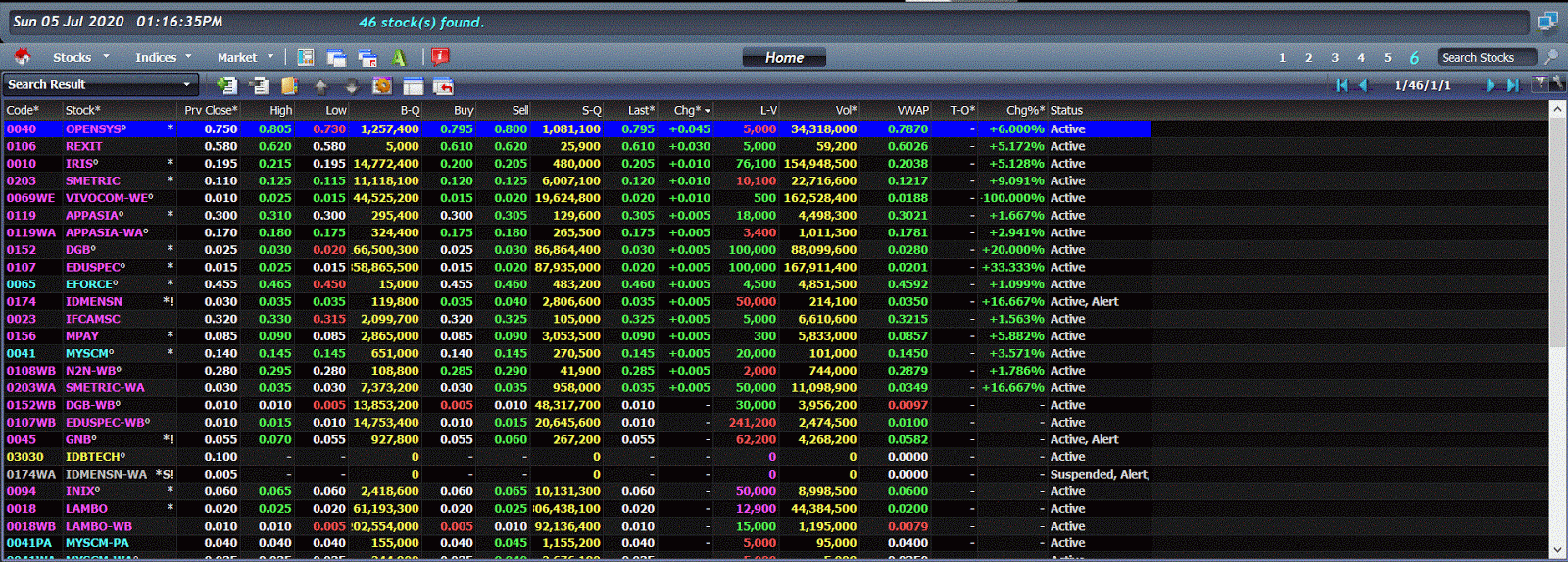Open the Market dropdown menu

(x=246, y=57)
